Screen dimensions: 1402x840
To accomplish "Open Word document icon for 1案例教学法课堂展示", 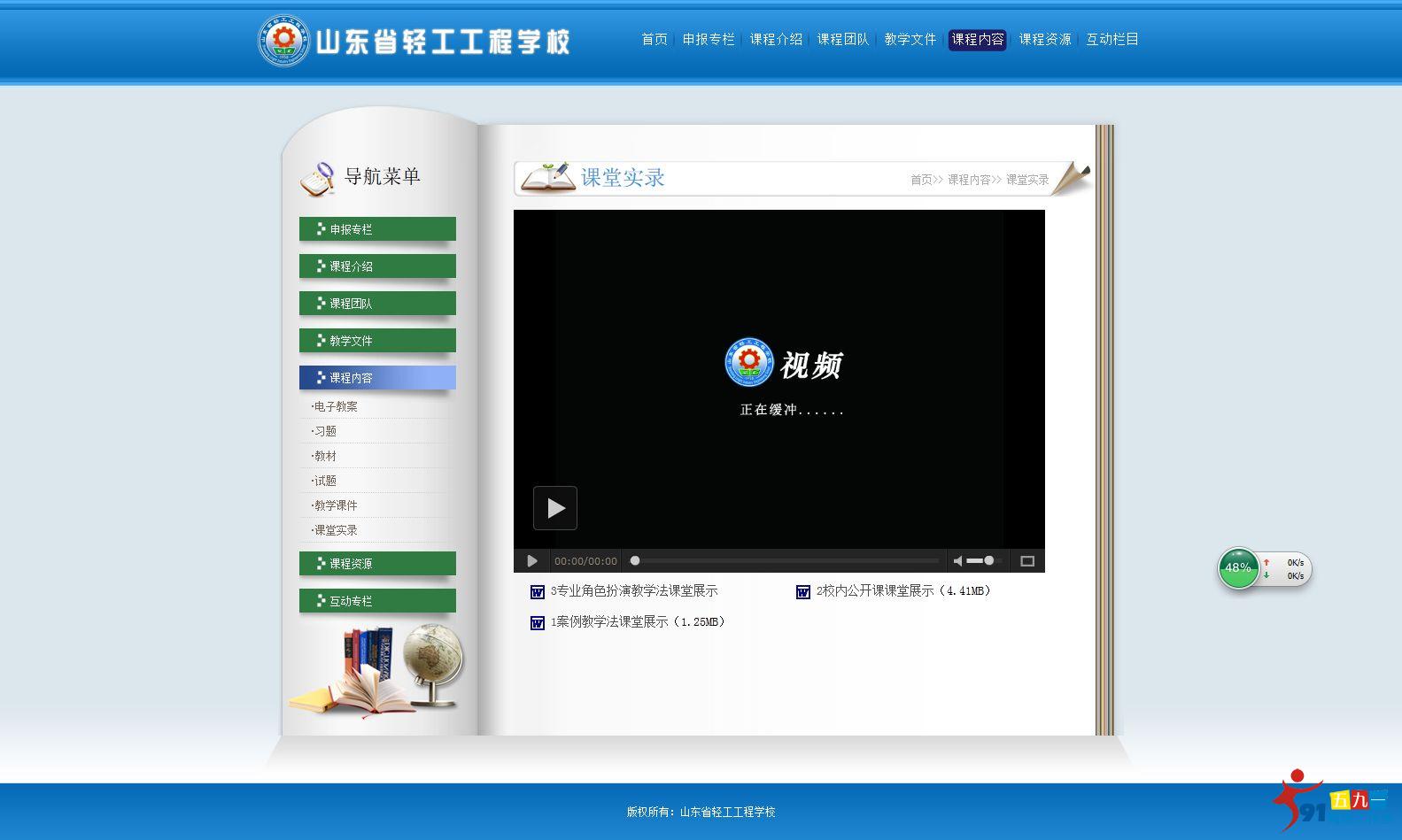I will (537, 623).
